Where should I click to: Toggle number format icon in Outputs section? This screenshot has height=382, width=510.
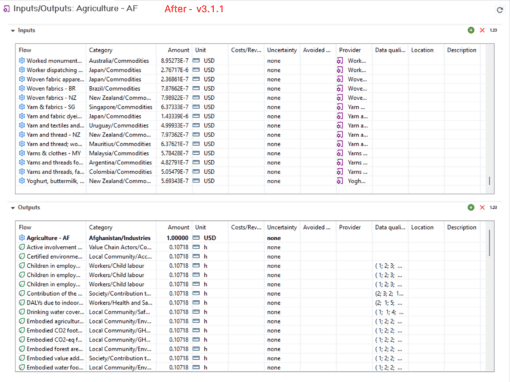[x=493, y=208]
